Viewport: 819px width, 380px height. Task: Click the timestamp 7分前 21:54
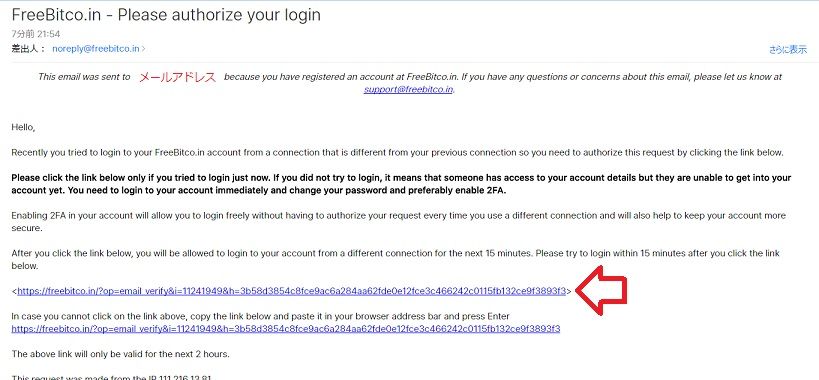[36, 34]
